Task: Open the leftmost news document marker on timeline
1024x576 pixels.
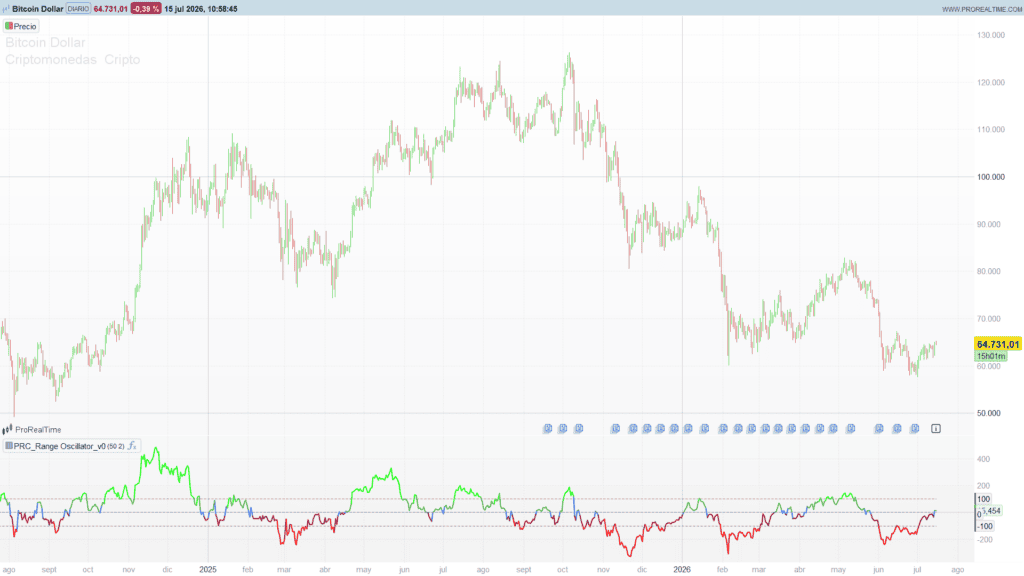Action: tap(547, 428)
